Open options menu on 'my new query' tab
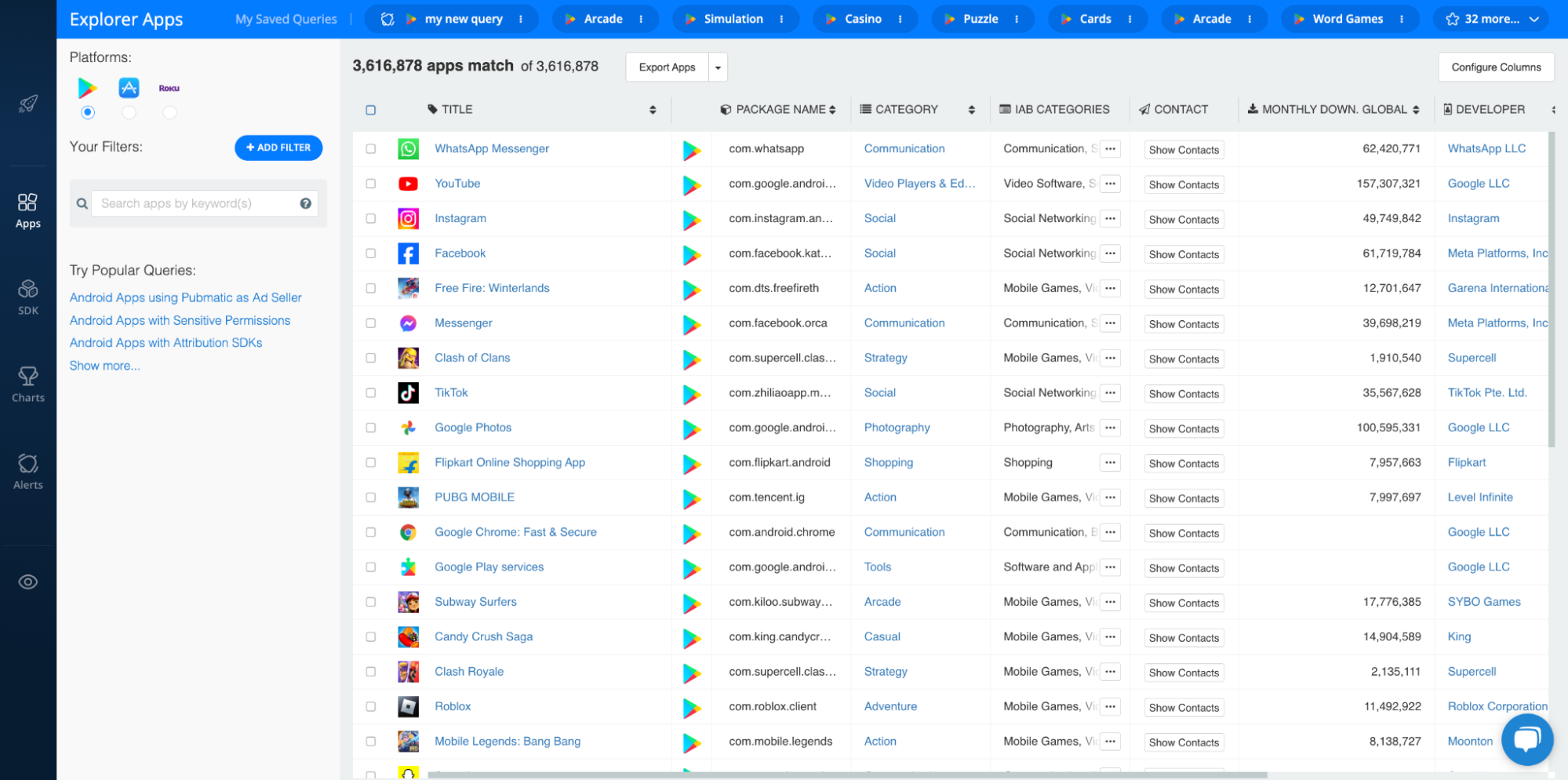Viewport: 1568px width, 780px height. (521, 19)
